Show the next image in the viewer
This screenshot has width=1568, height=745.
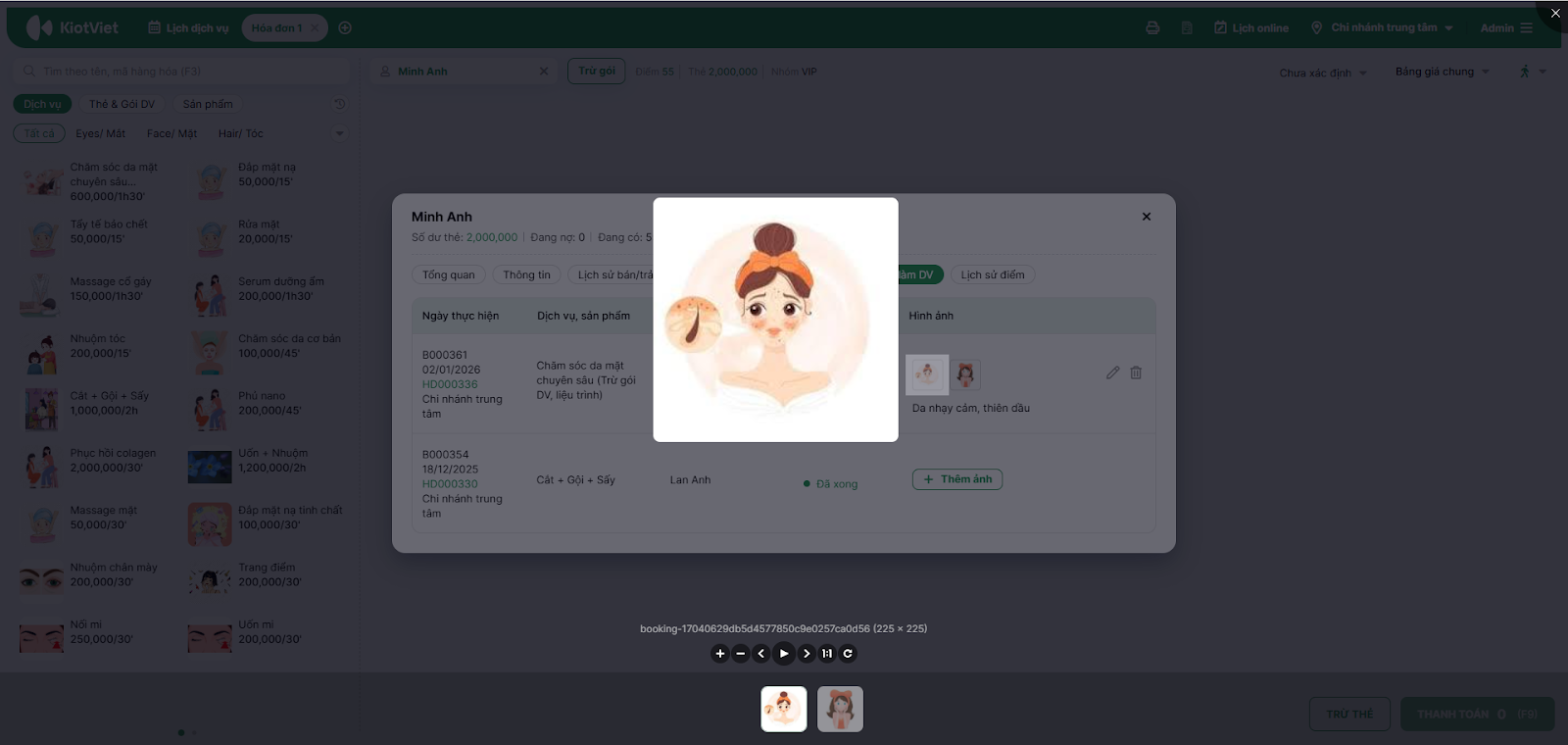point(807,654)
